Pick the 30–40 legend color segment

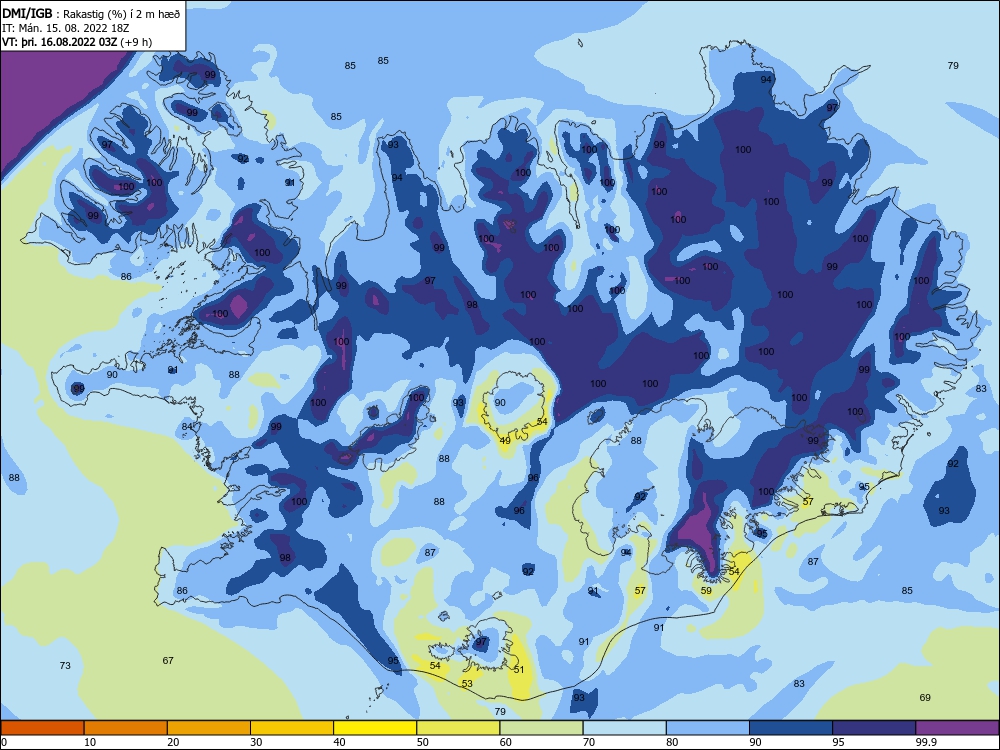pyautogui.click(x=292, y=728)
